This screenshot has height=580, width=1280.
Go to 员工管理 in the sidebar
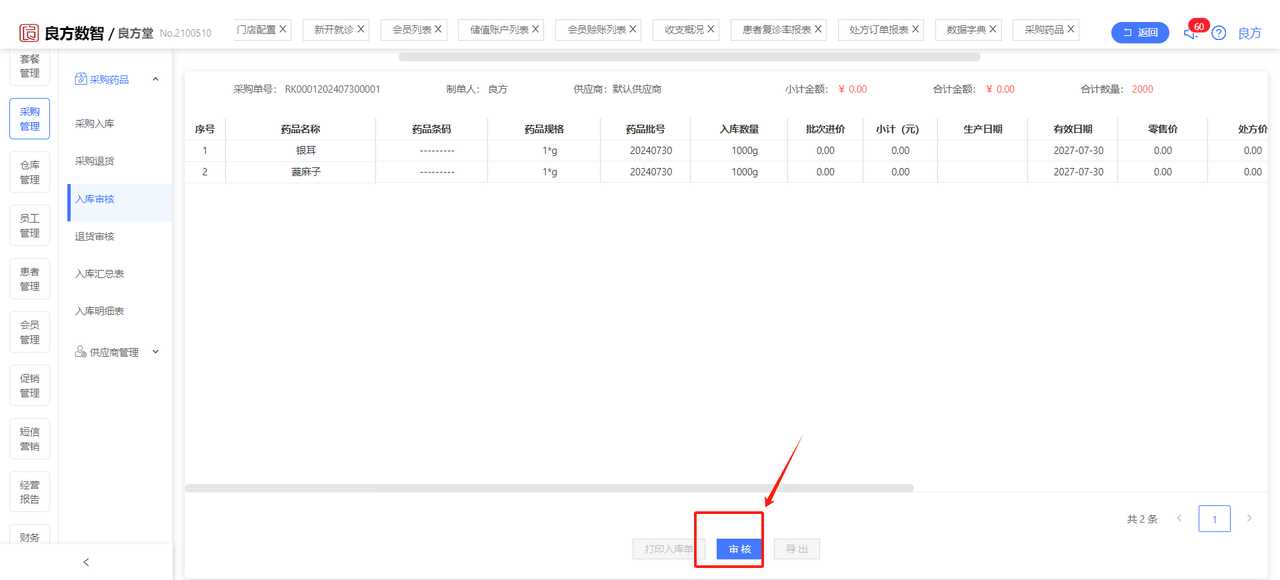click(x=30, y=226)
